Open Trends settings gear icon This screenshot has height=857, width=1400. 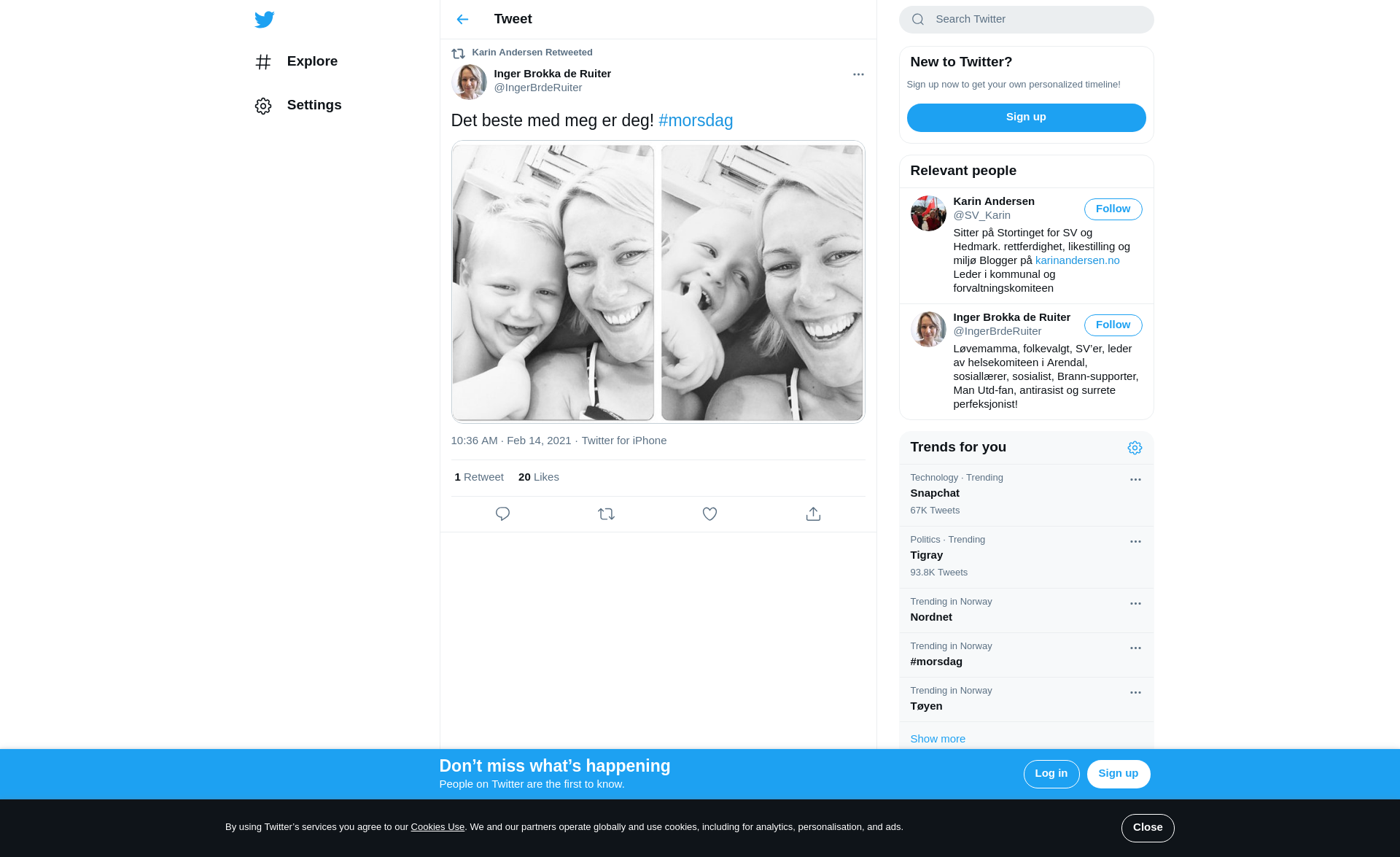1135,448
